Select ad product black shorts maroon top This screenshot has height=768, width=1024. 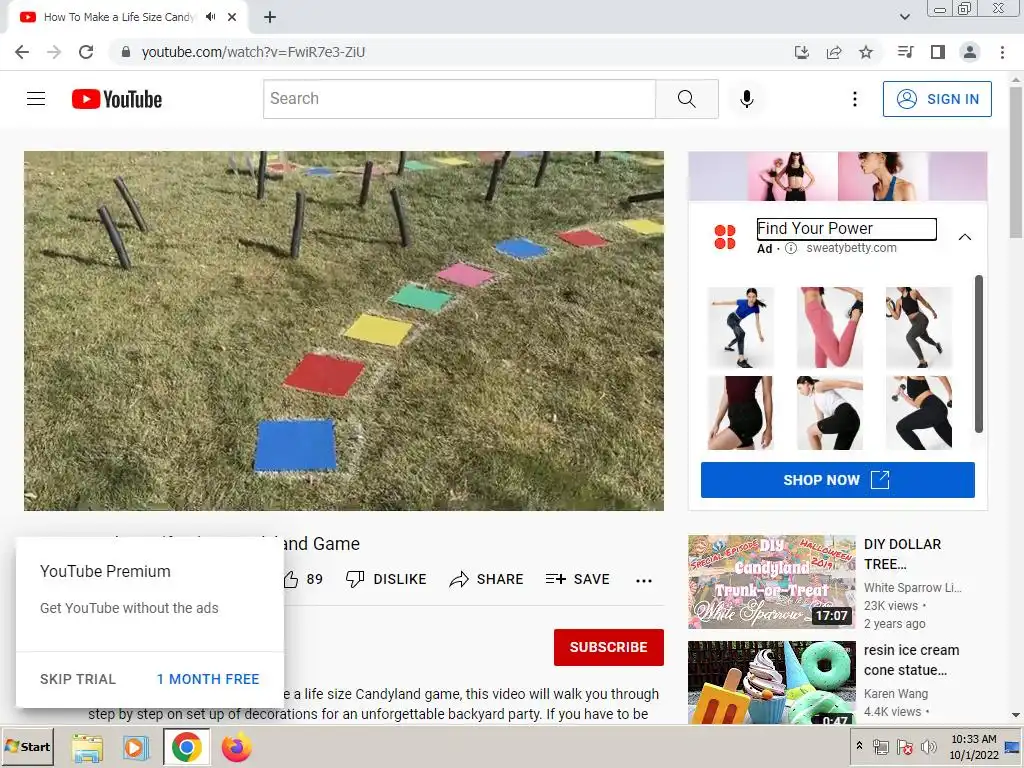pos(741,413)
